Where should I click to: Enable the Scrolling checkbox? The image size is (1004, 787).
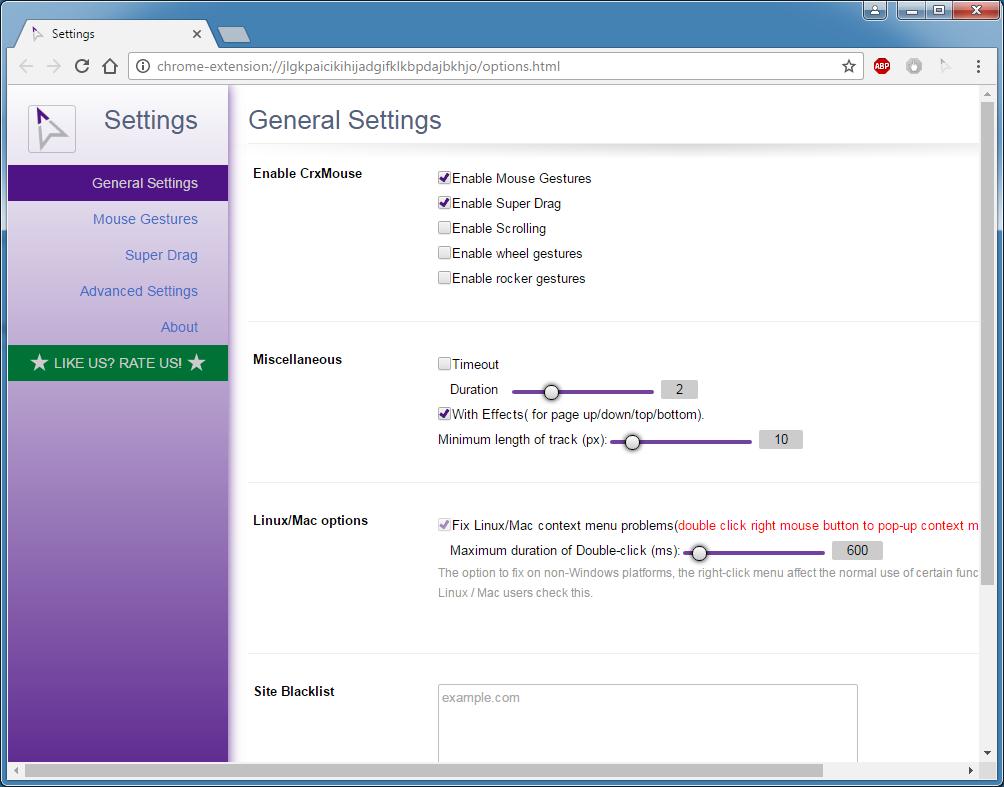[x=444, y=227]
